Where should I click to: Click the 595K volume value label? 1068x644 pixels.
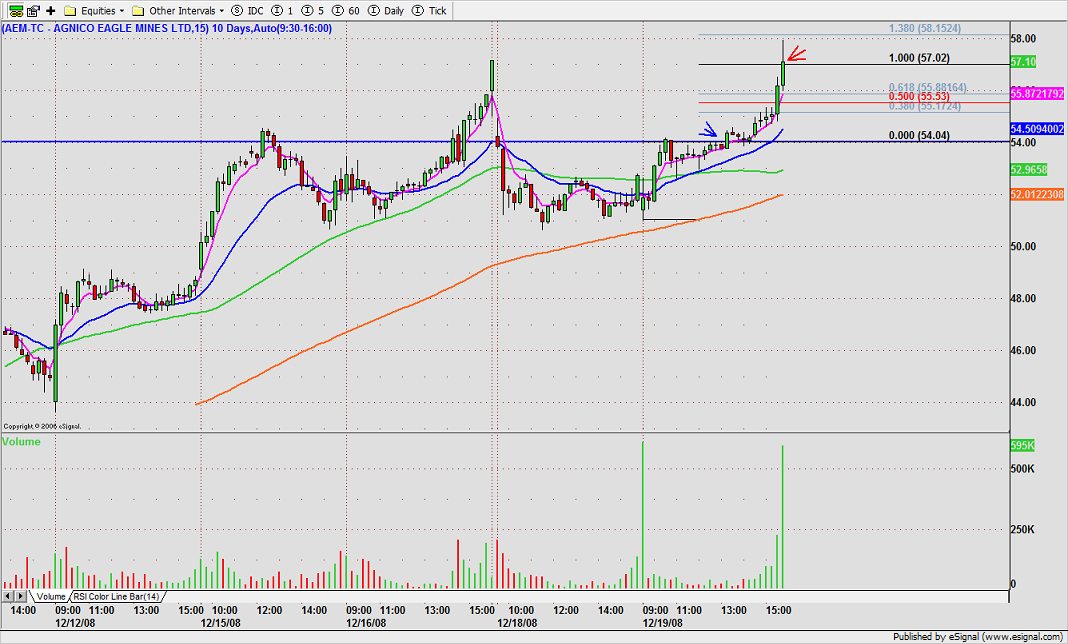[1023, 445]
